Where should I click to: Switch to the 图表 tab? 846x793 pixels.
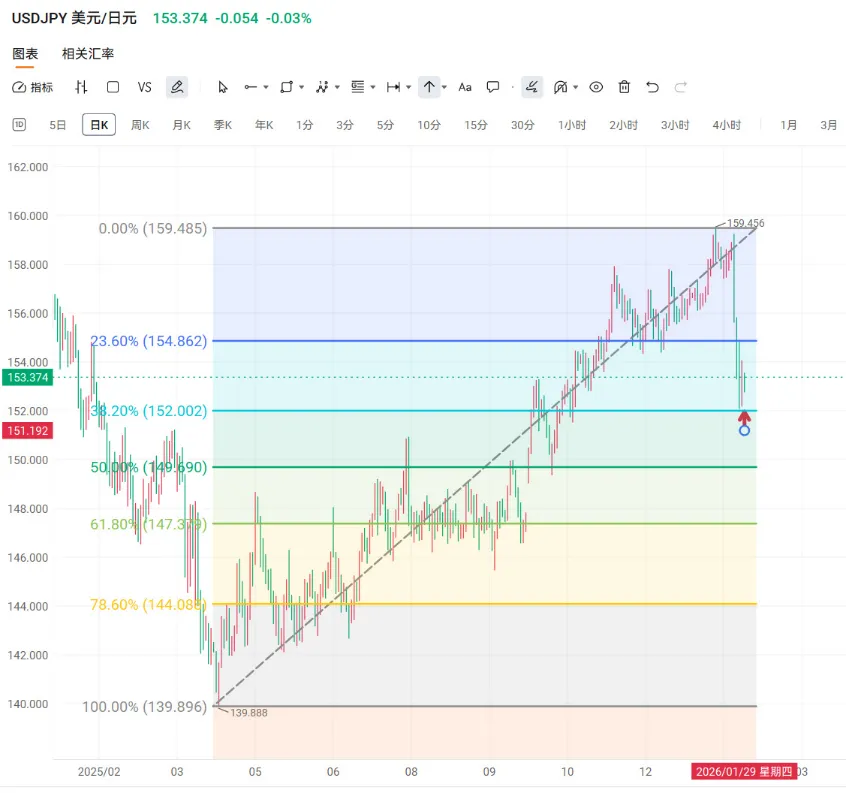[x=25, y=54]
